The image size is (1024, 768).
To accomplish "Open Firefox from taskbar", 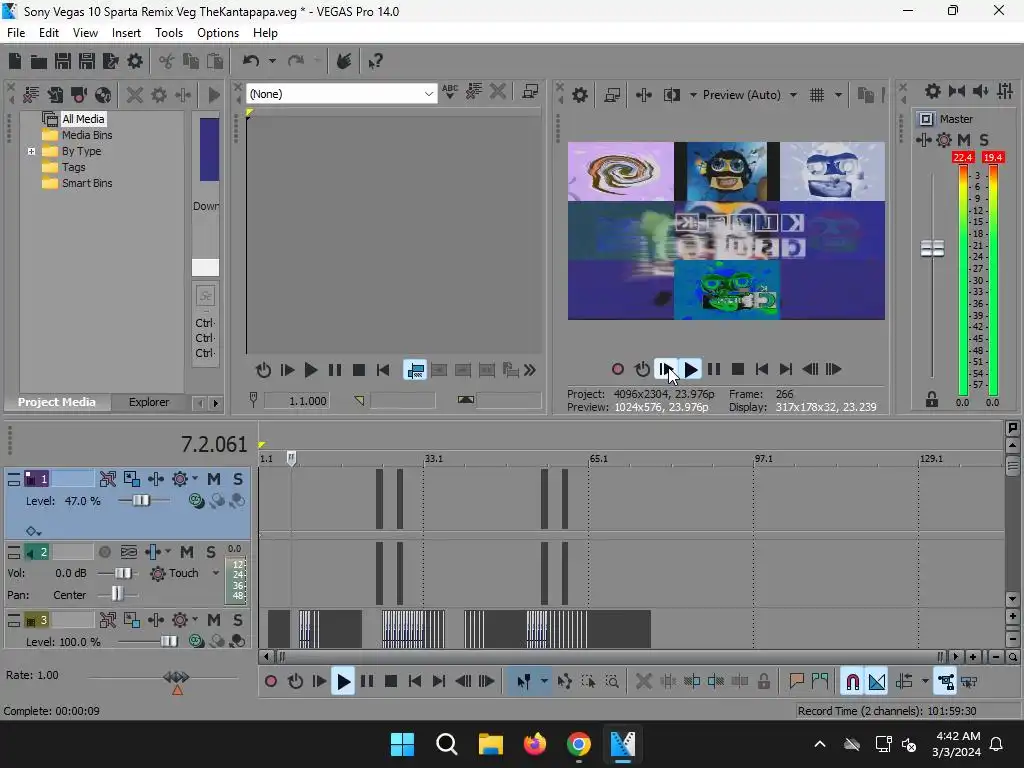I will tap(535, 744).
